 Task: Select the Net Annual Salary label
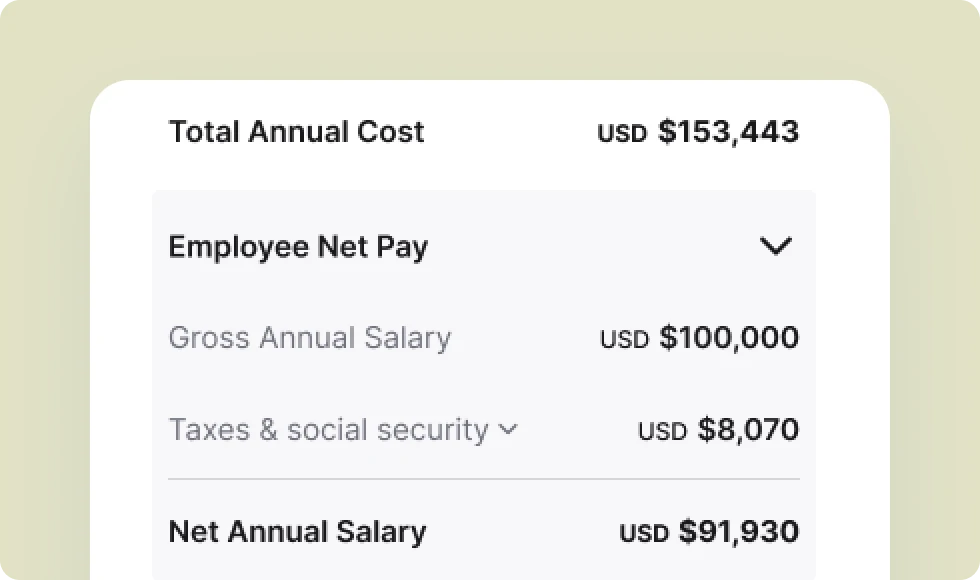[x=297, y=531]
